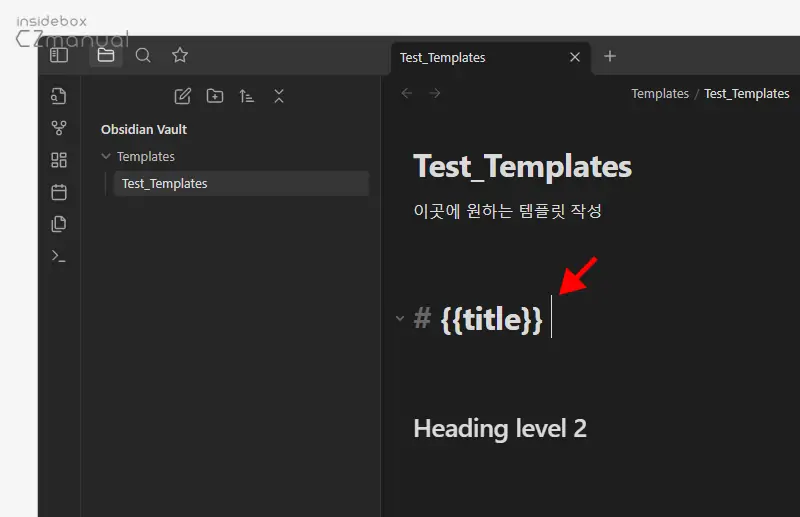Fold the {{title}} heading section
The width and height of the screenshot is (800, 517).
[400, 319]
